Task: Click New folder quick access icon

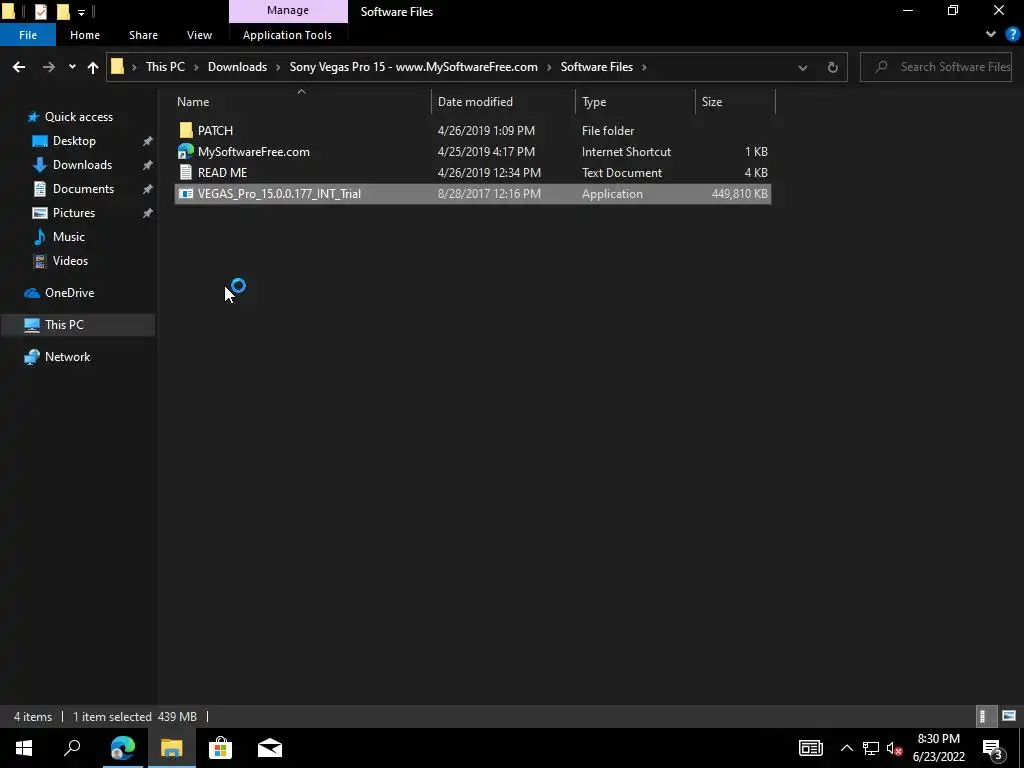Action: click(63, 11)
